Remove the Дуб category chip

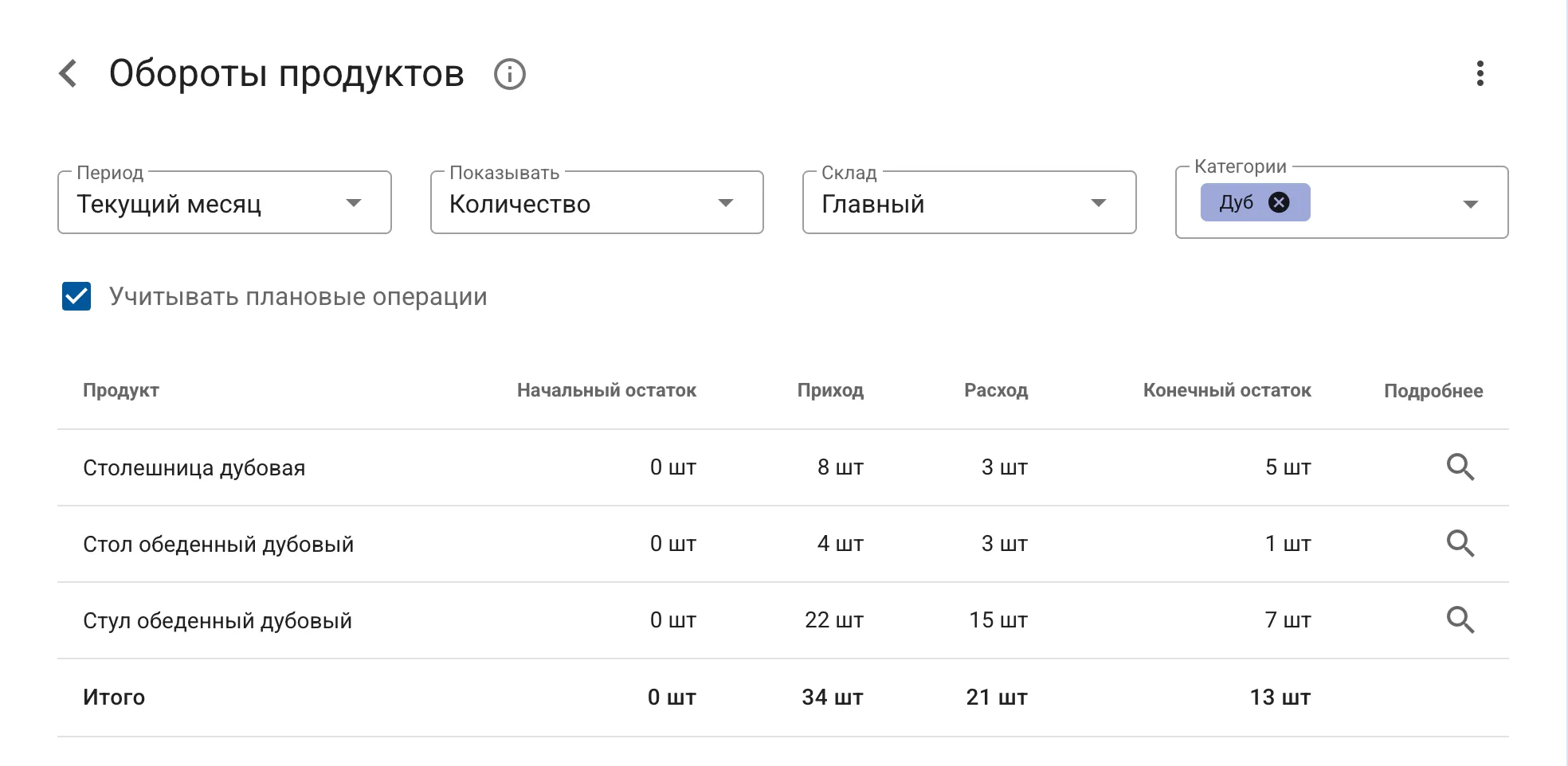[x=1279, y=202]
